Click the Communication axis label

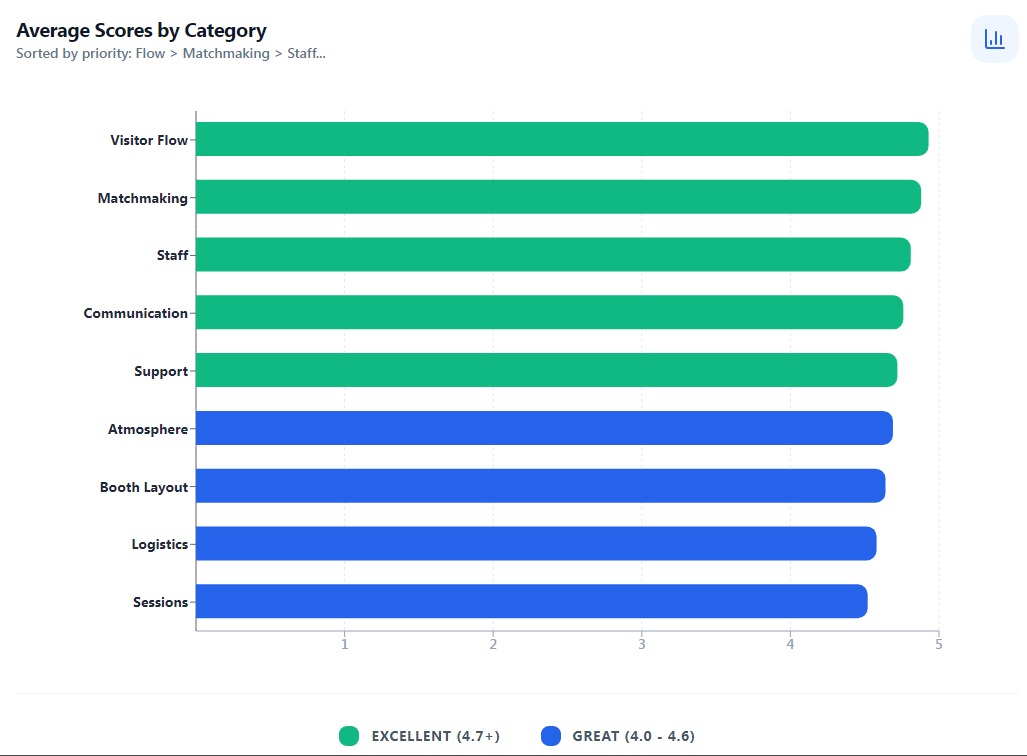[x=135, y=313]
